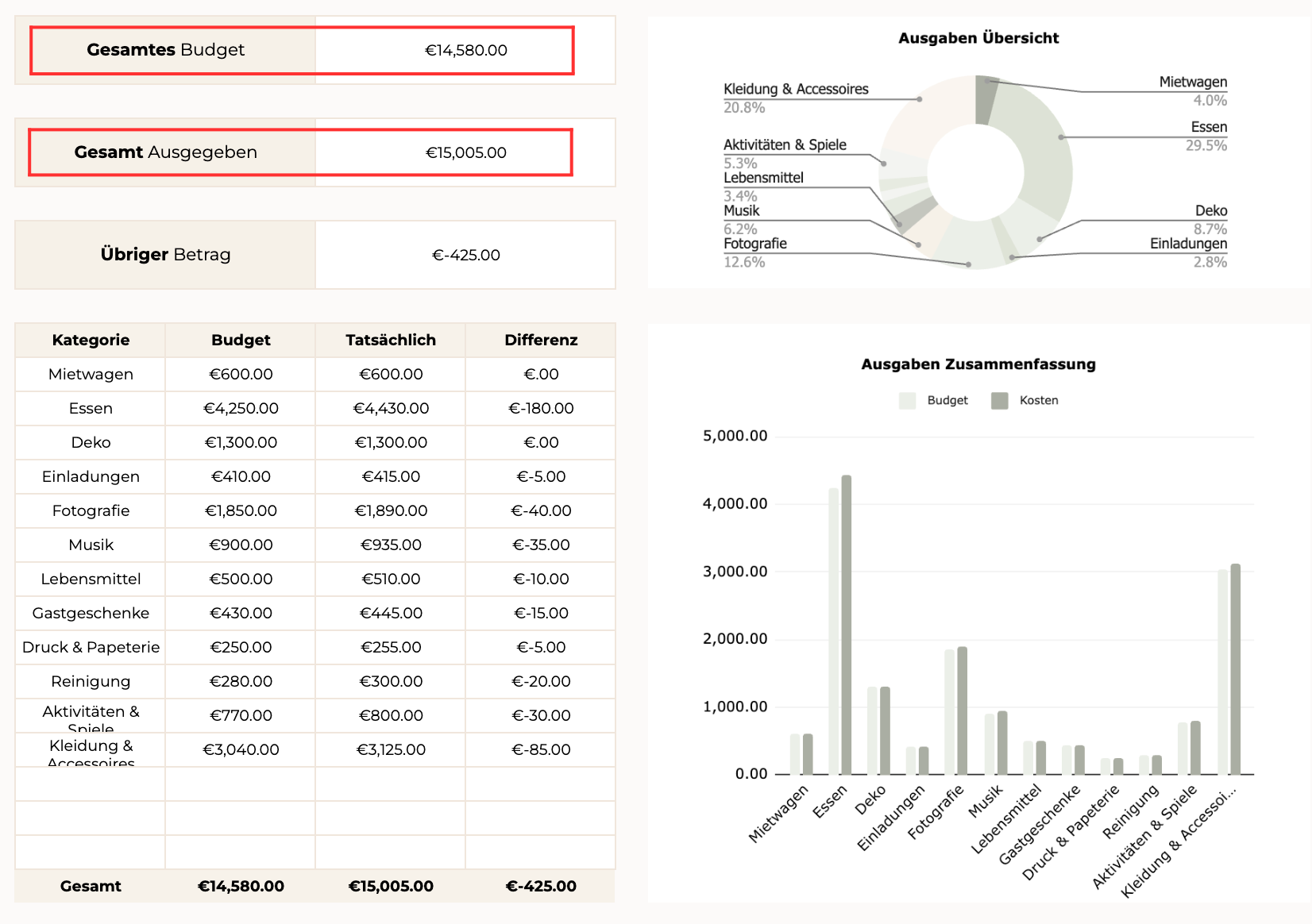
Task: Click the Kosten legend swatch in bar chart
Action: [999, 401]
